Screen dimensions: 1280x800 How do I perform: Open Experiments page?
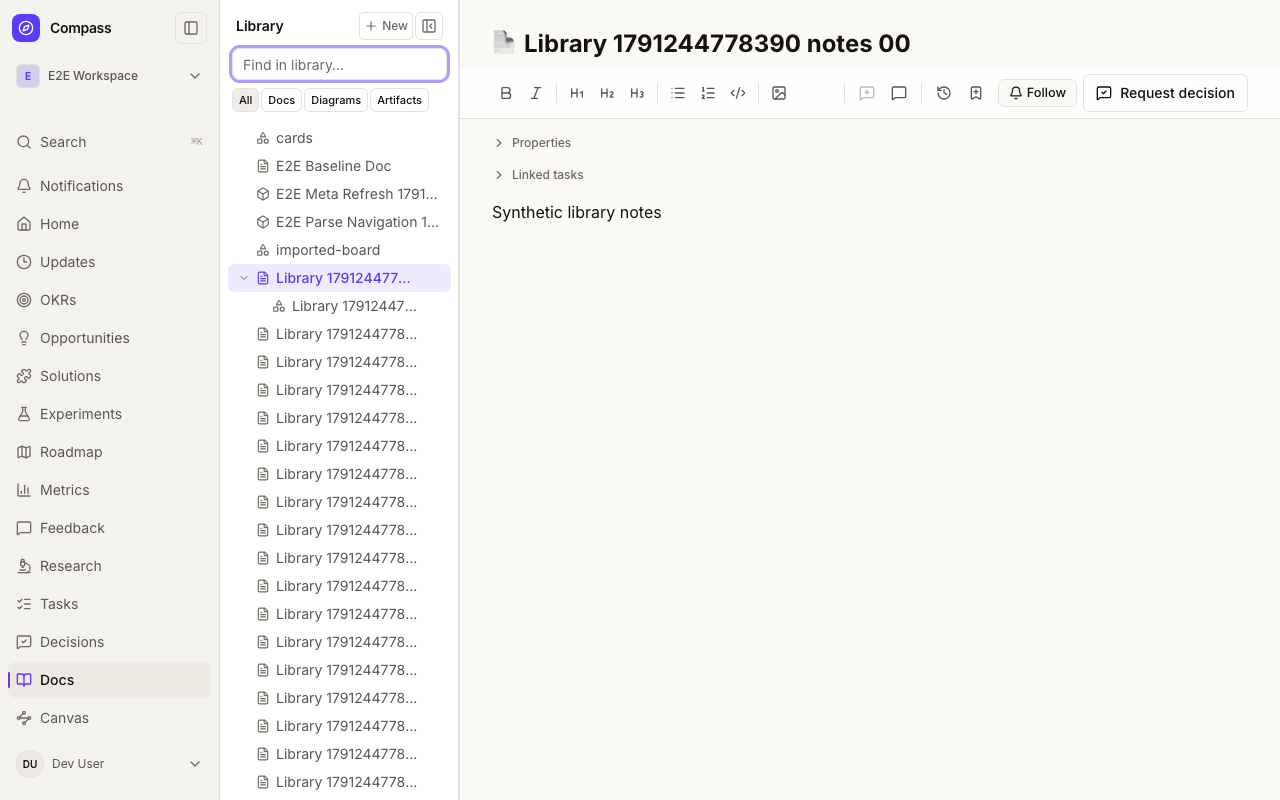coord(110,414)
